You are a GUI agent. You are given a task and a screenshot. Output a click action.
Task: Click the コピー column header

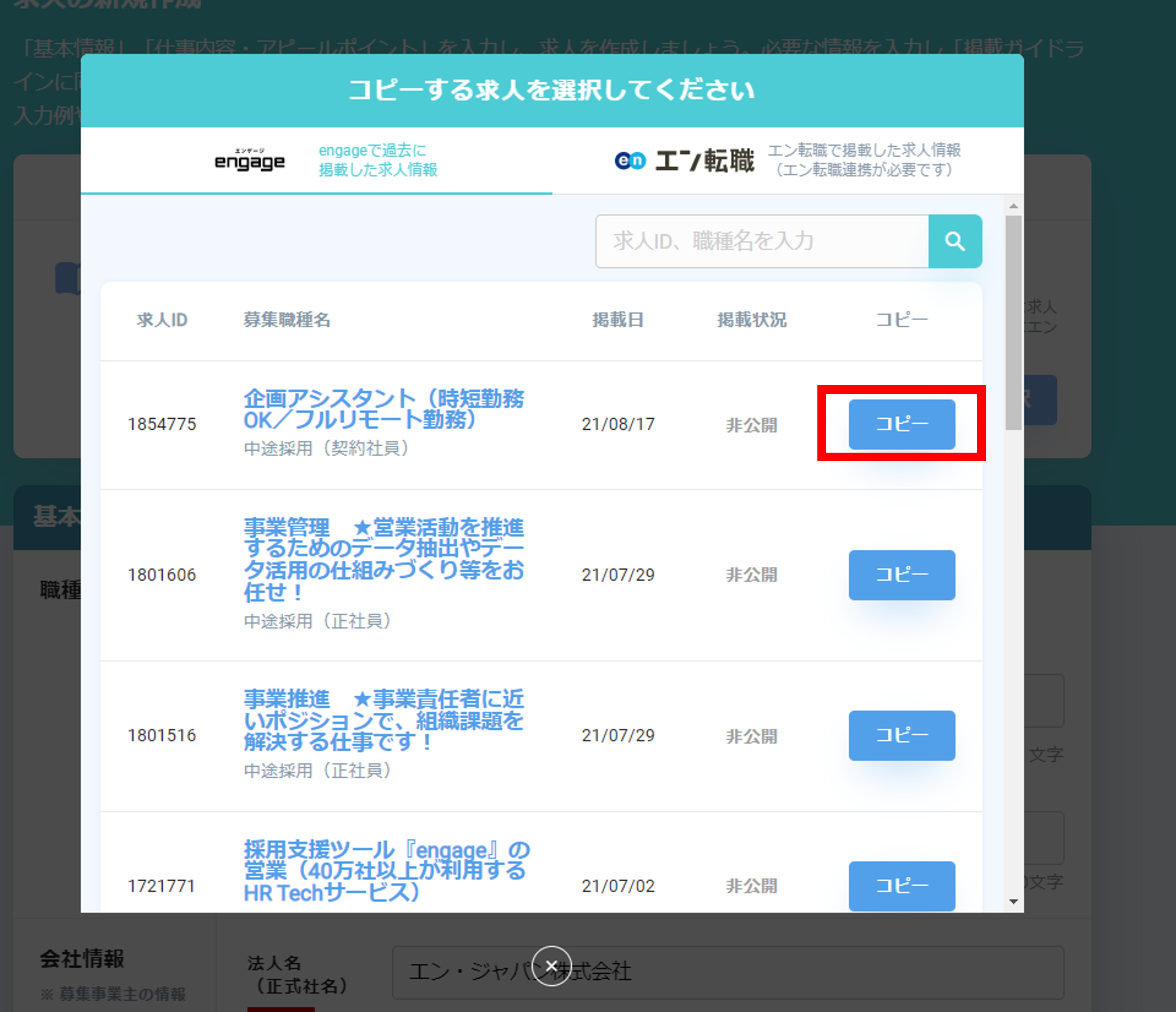[x=902, y=320]
